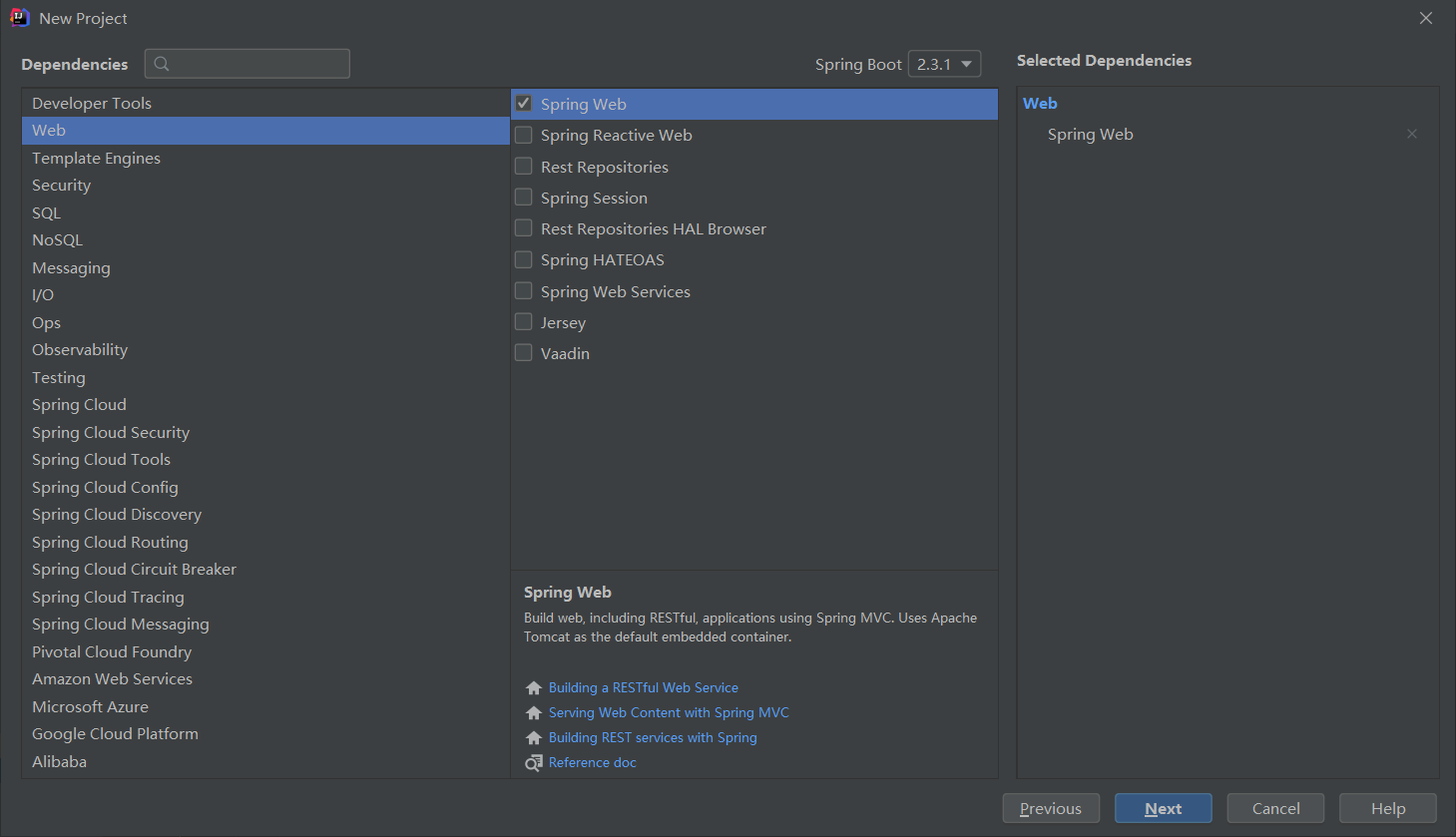1456x837 pixels.
Task: Open Spring Cloud Discovery category
Action: pos(265,515)
